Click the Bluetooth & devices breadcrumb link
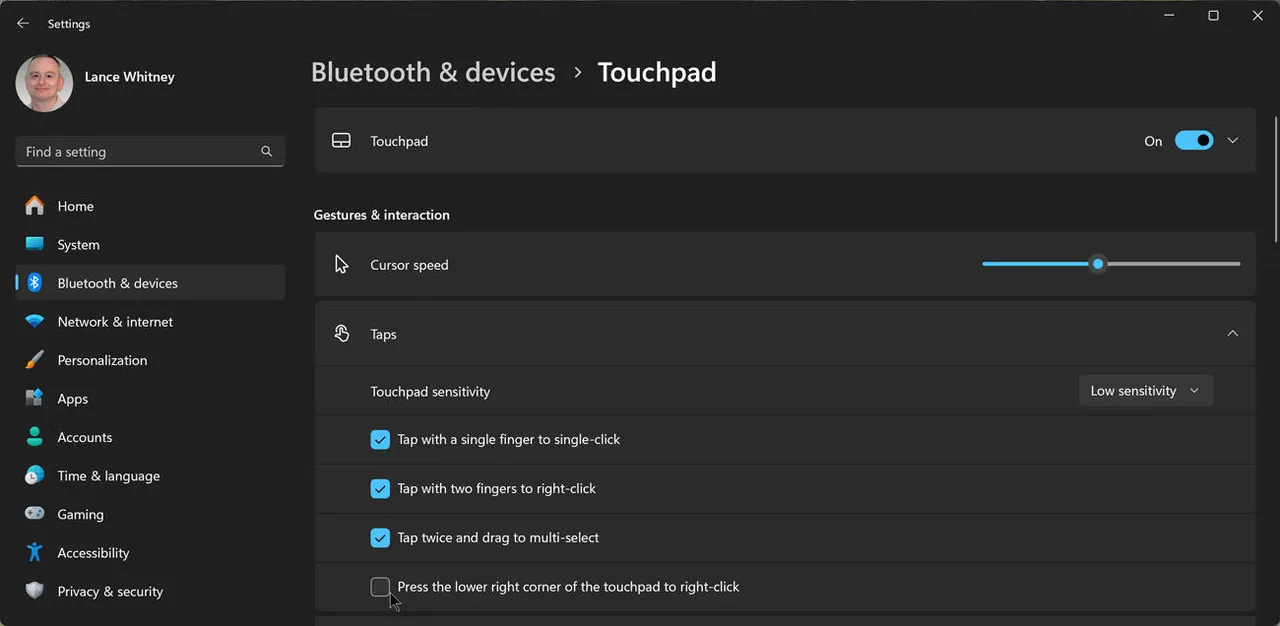1280x626 pixels. tap(433, 71)
